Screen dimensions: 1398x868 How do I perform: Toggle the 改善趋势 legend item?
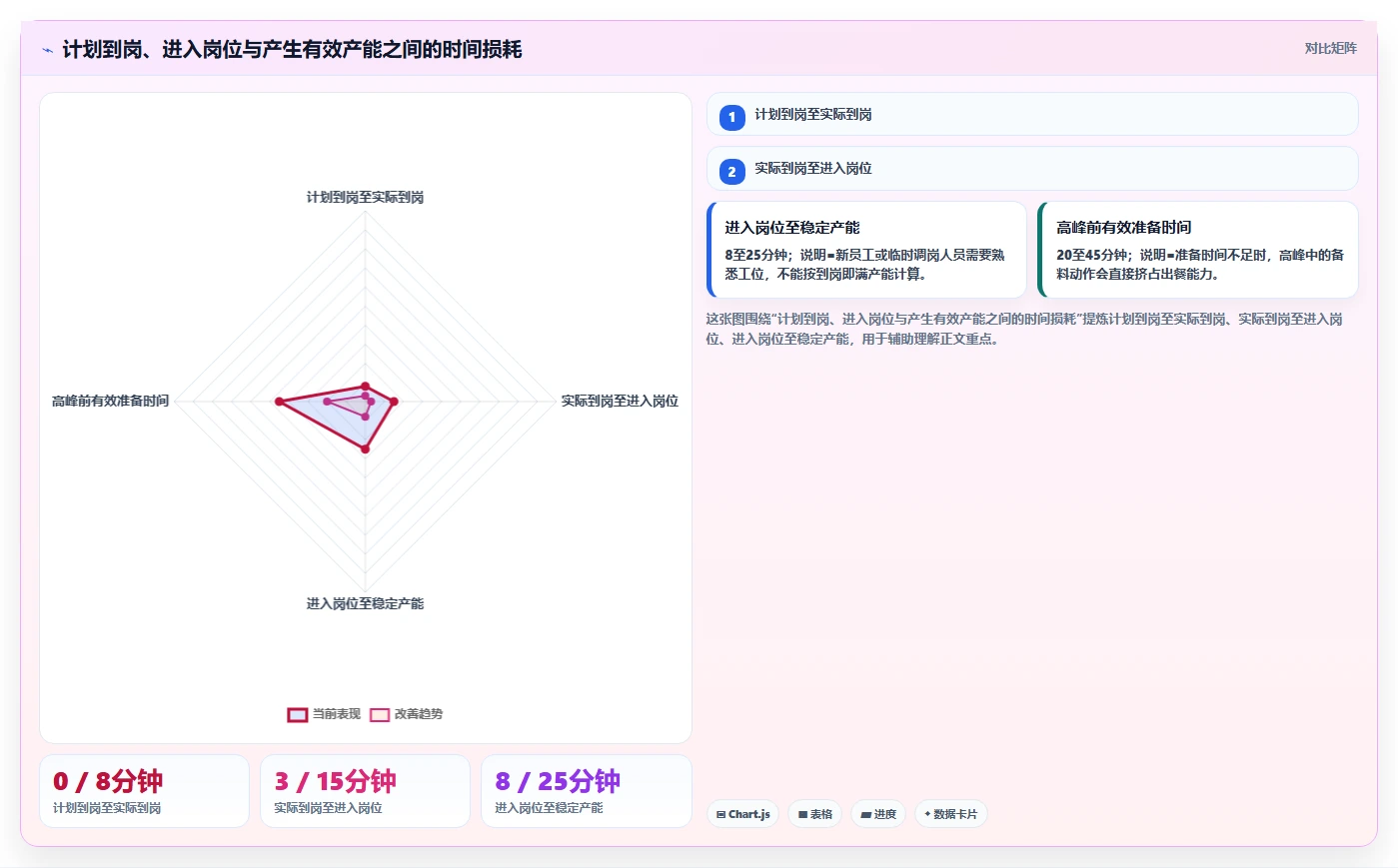tap(406, 714)
